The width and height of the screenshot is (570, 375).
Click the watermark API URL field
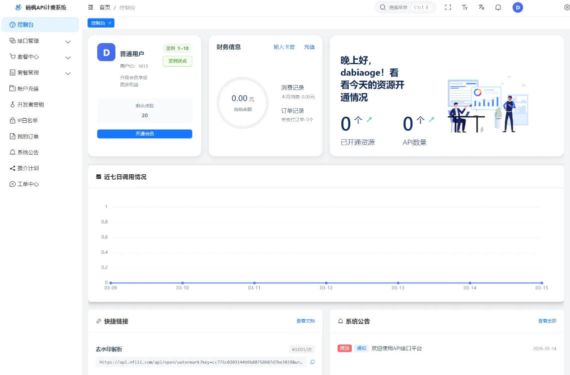pyautogui.click(x=201, y=362)
